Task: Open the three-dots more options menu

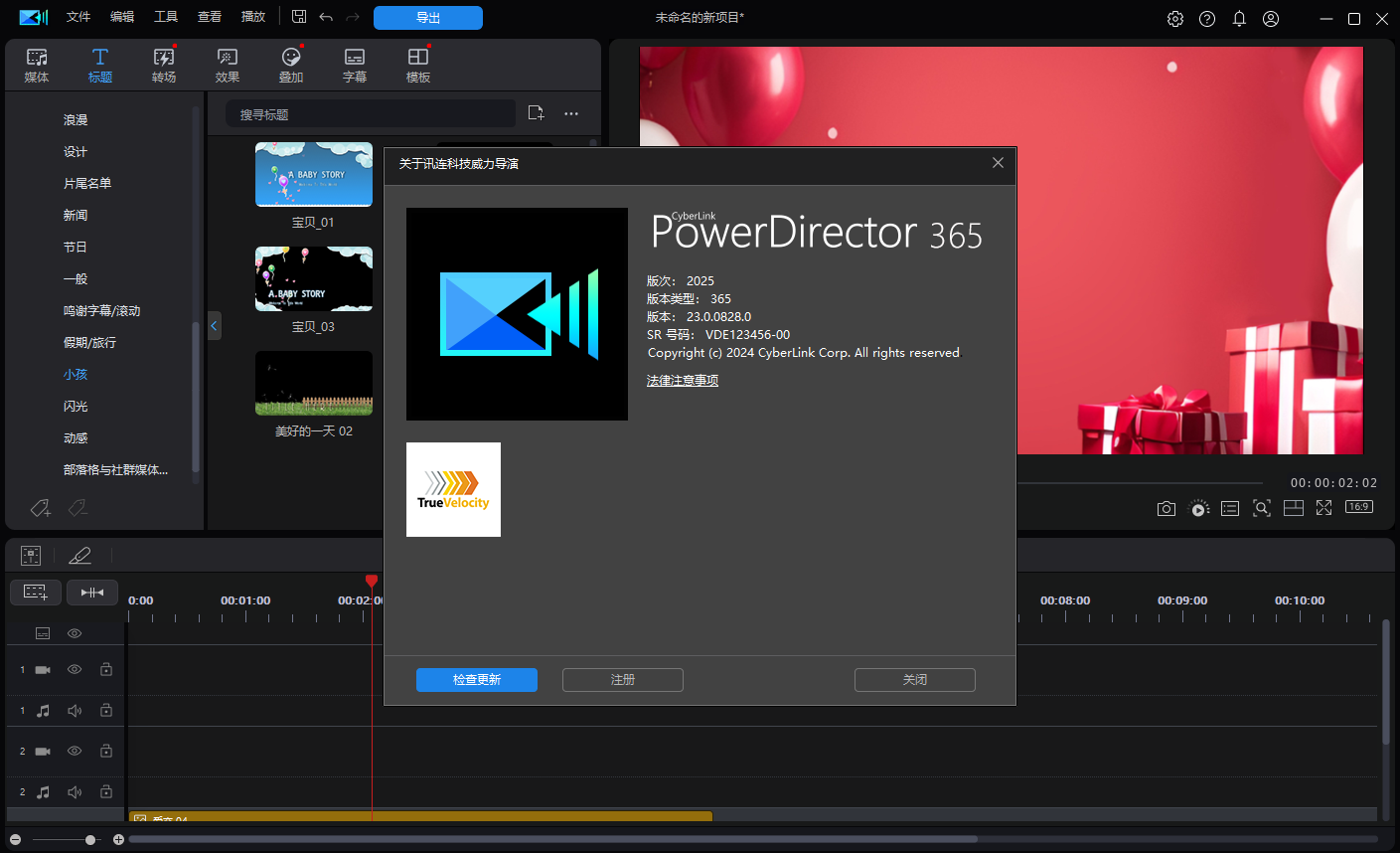Action: coord(571,113)
